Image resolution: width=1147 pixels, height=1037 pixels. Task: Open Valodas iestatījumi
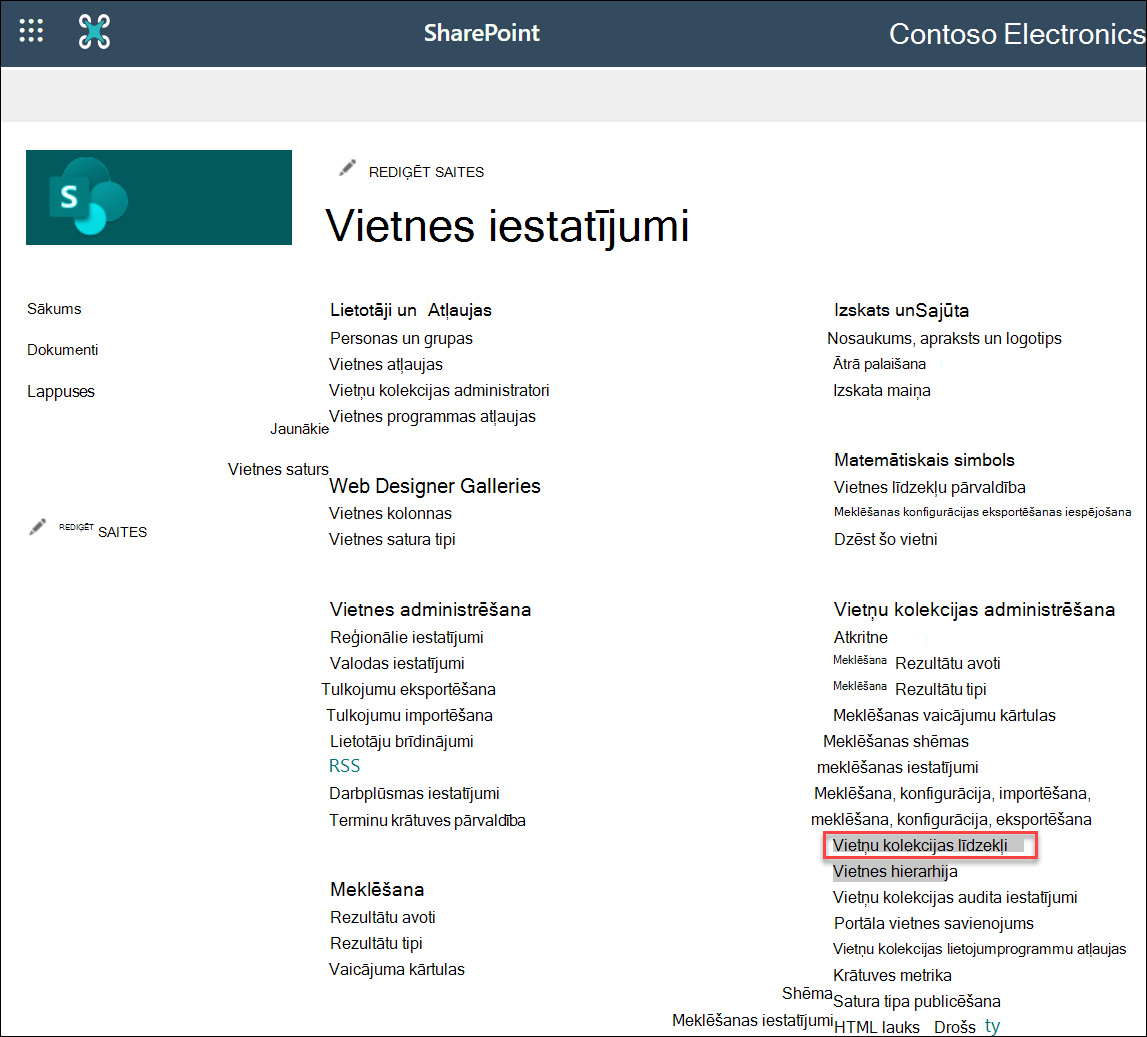click(397, 663)
